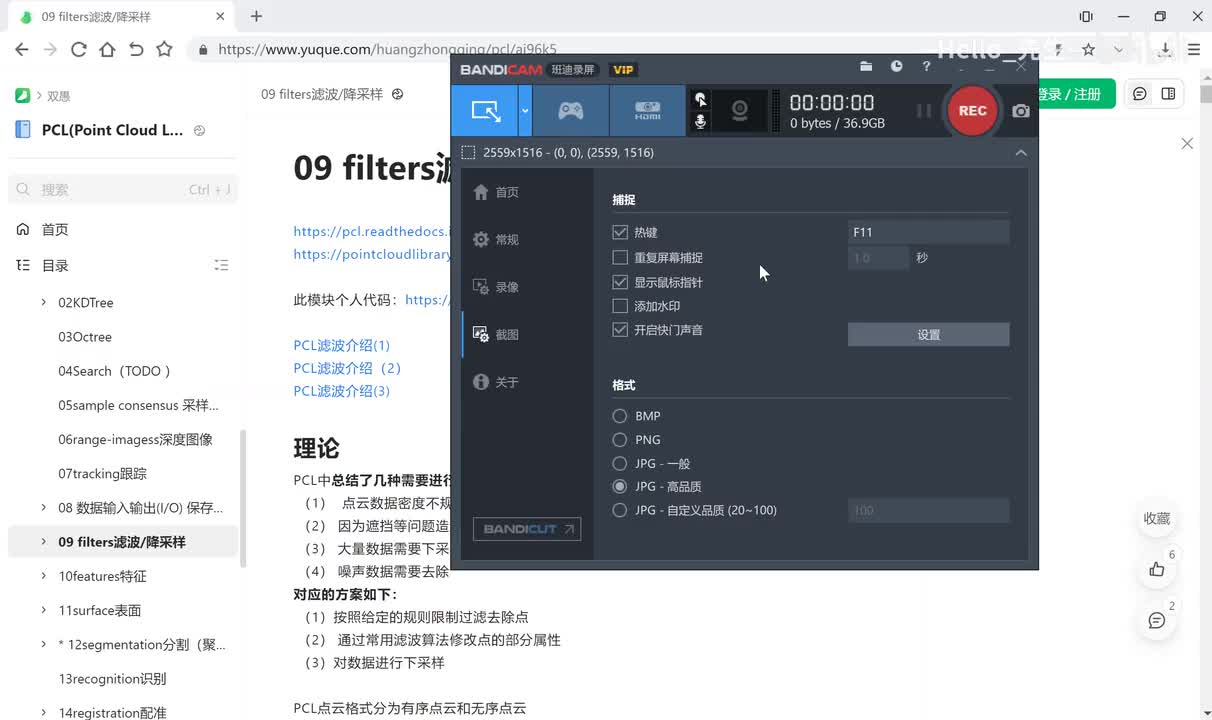Screen dimensions: 1212x720
Task: Select JPG - 自定义品质 radio button
Action: tap(620, 510)
